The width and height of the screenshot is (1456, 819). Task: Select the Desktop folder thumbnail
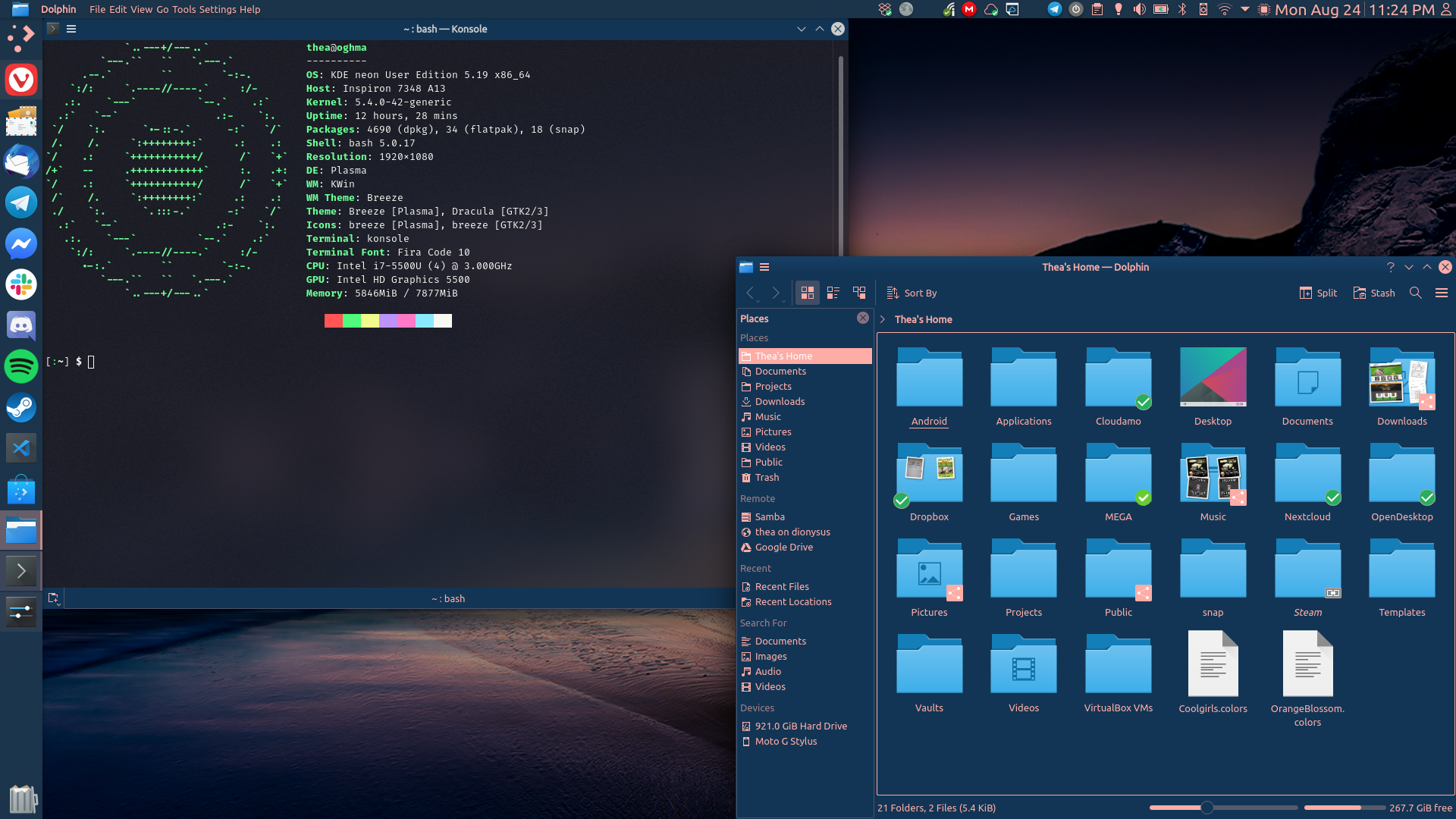tap(1213, 377)
